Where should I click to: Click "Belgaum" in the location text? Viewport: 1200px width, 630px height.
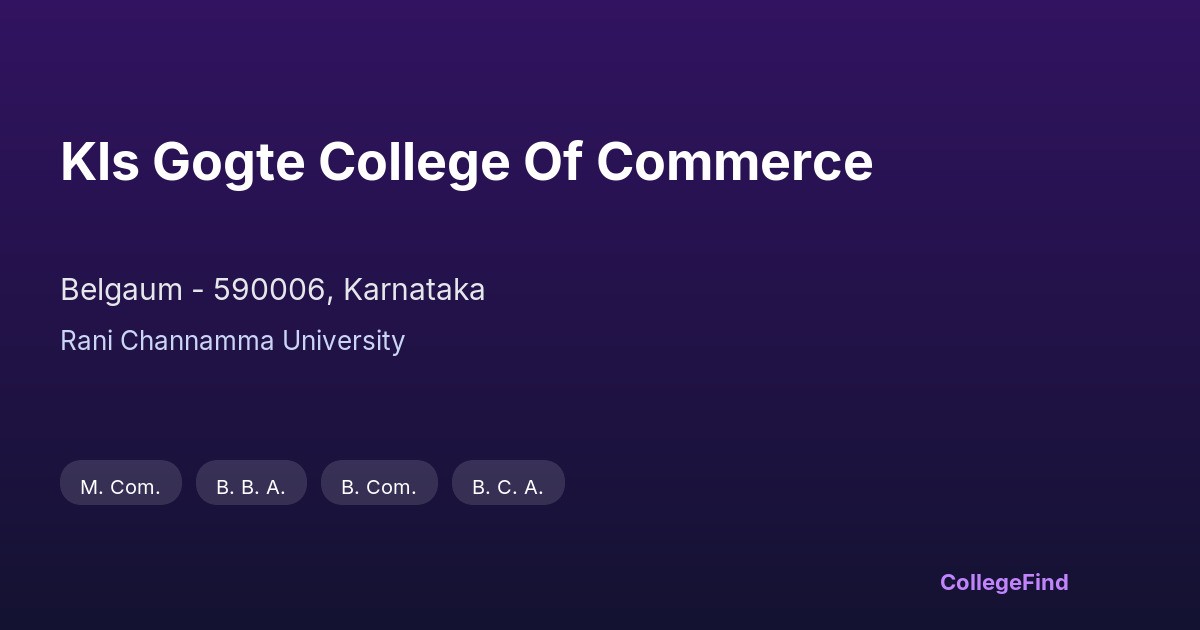coord(121,290)
